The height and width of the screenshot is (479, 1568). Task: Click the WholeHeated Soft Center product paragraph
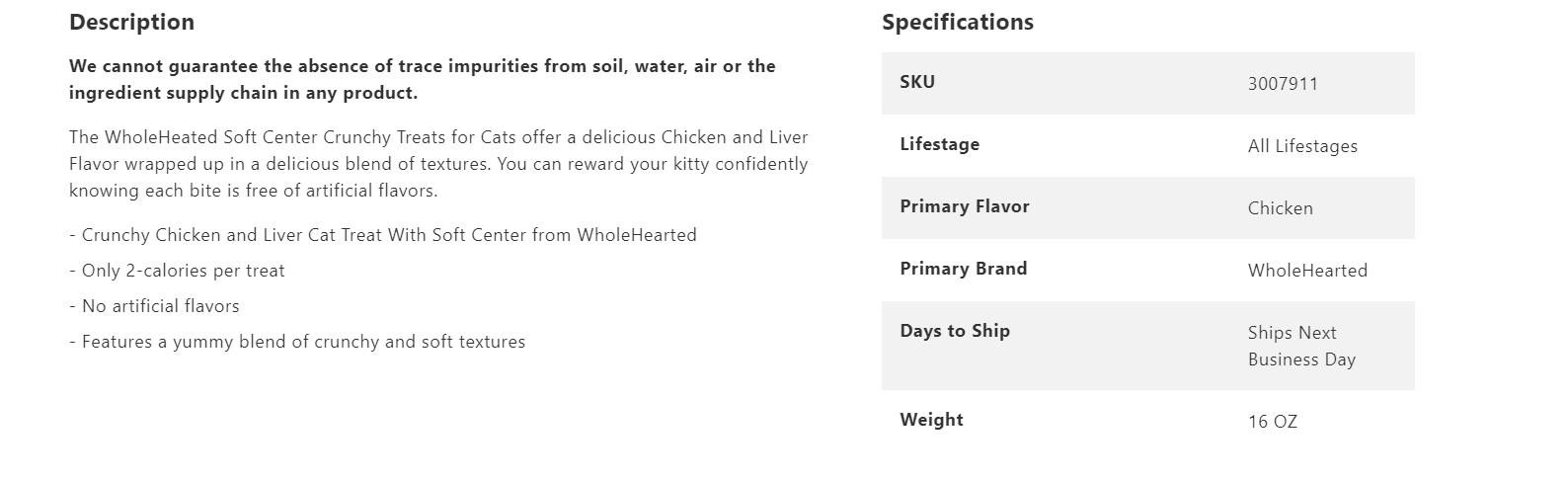(x=438, y=164)
